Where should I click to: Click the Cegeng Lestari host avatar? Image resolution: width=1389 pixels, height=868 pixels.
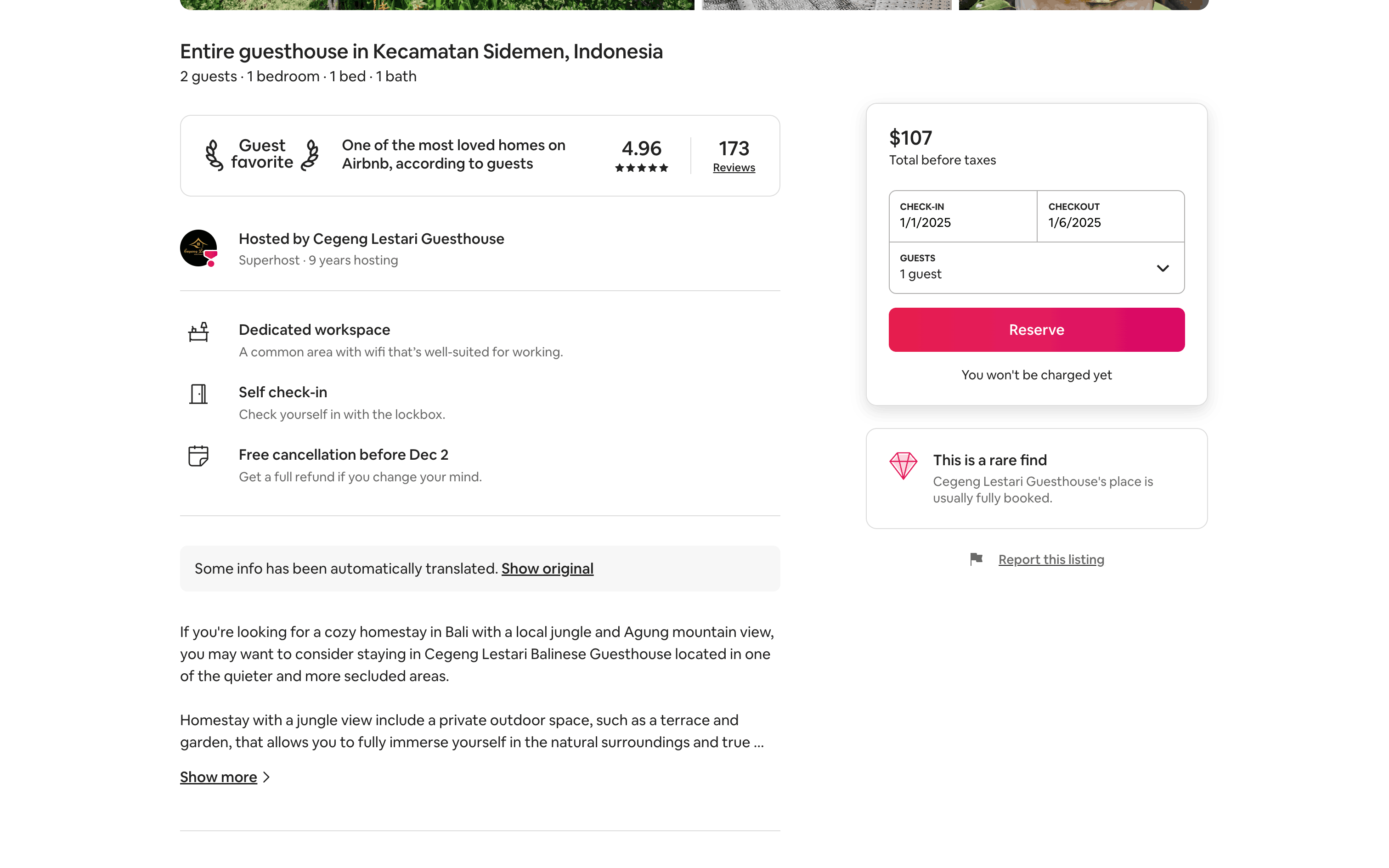point(198,248)
